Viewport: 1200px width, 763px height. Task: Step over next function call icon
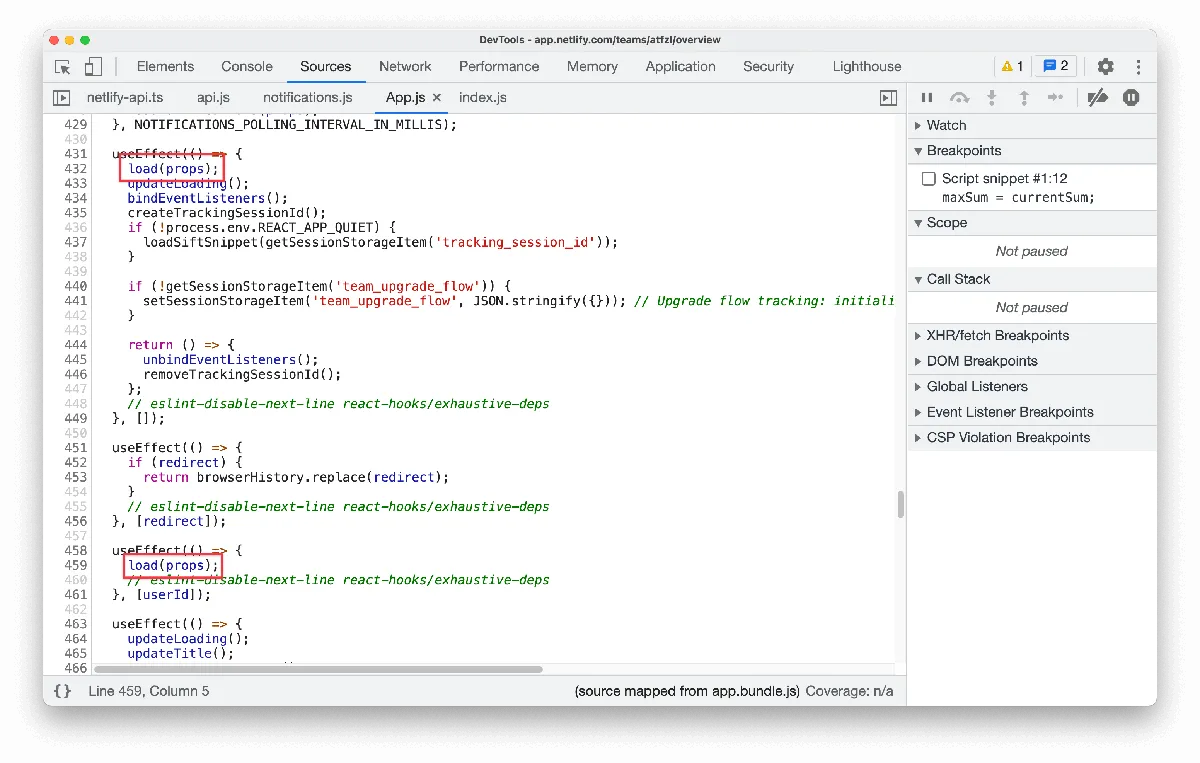point(959,98)
